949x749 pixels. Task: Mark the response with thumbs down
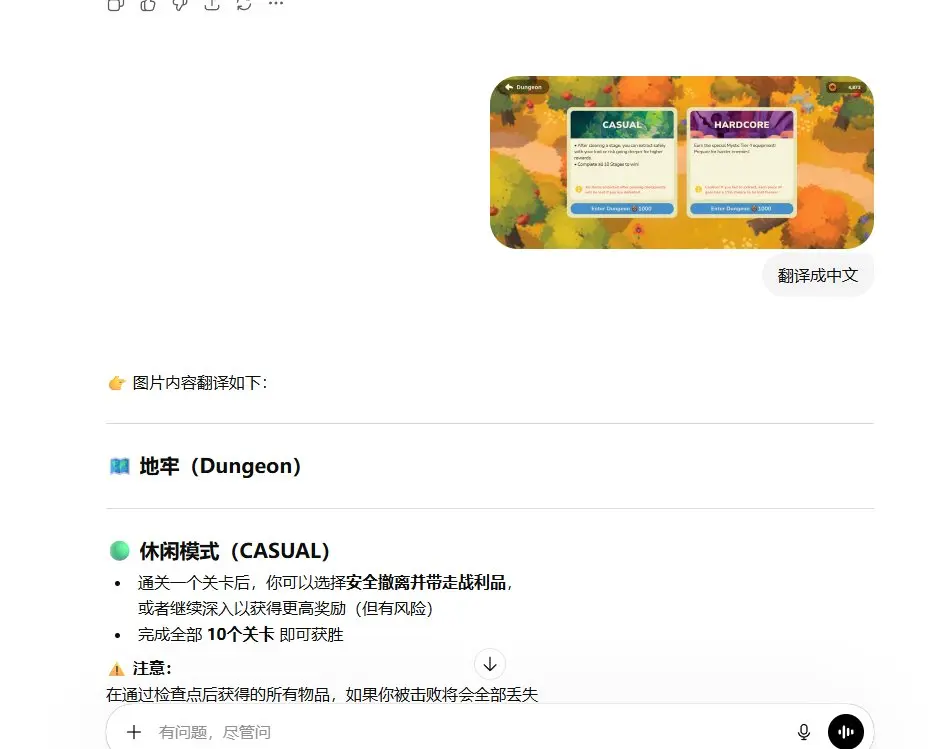point(180,4)
